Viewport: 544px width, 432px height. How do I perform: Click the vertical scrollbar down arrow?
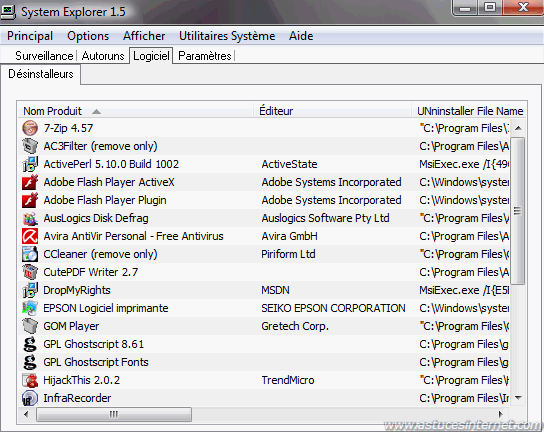point(518,398)
